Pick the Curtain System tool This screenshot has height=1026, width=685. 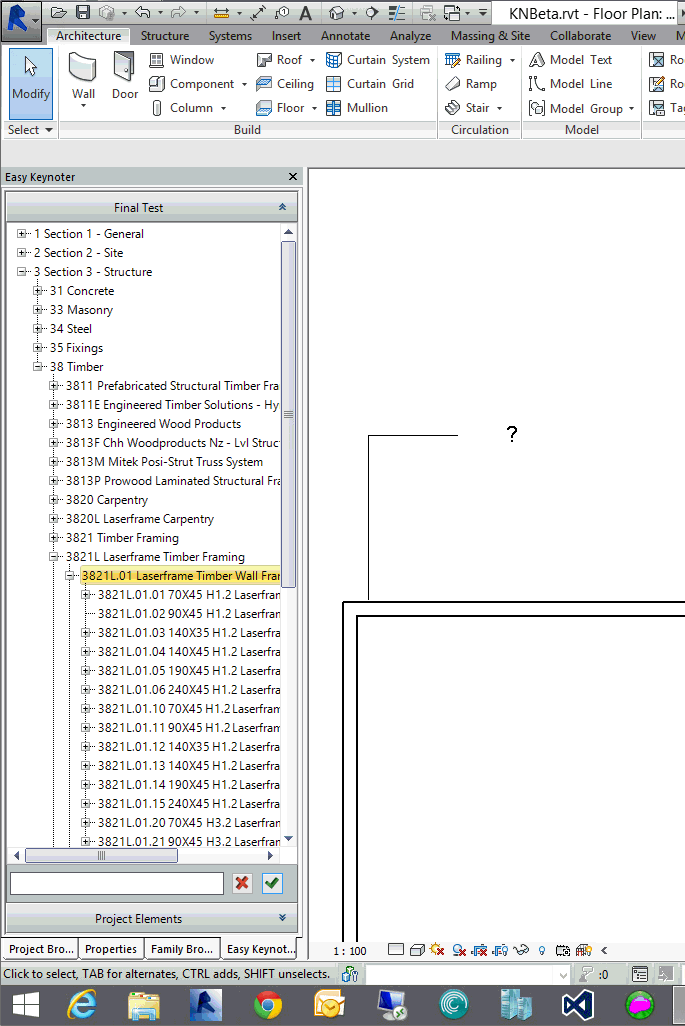[x=378, y=60]
